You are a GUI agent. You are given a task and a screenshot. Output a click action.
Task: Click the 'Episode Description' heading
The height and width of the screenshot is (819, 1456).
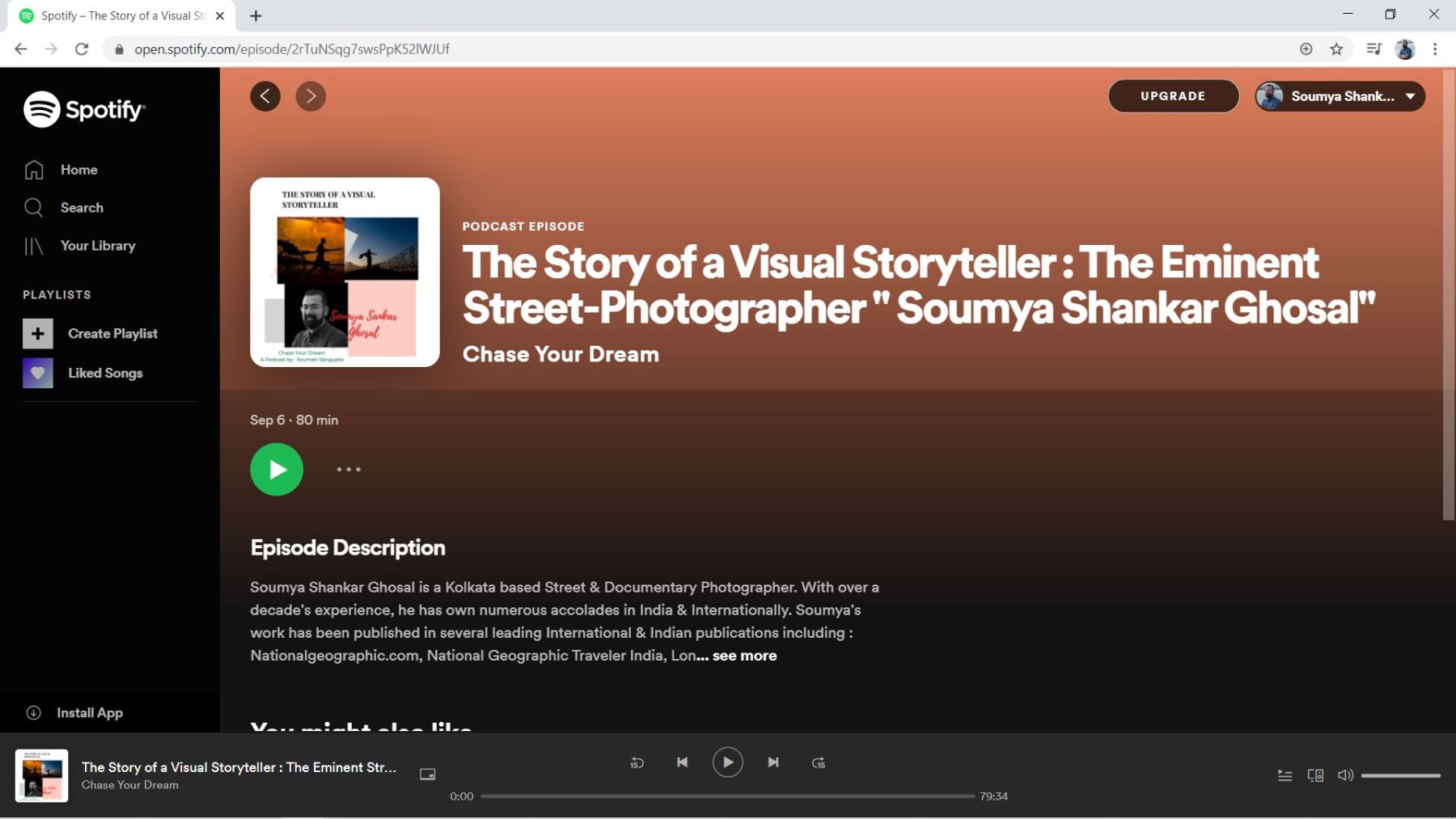point(348,548)
